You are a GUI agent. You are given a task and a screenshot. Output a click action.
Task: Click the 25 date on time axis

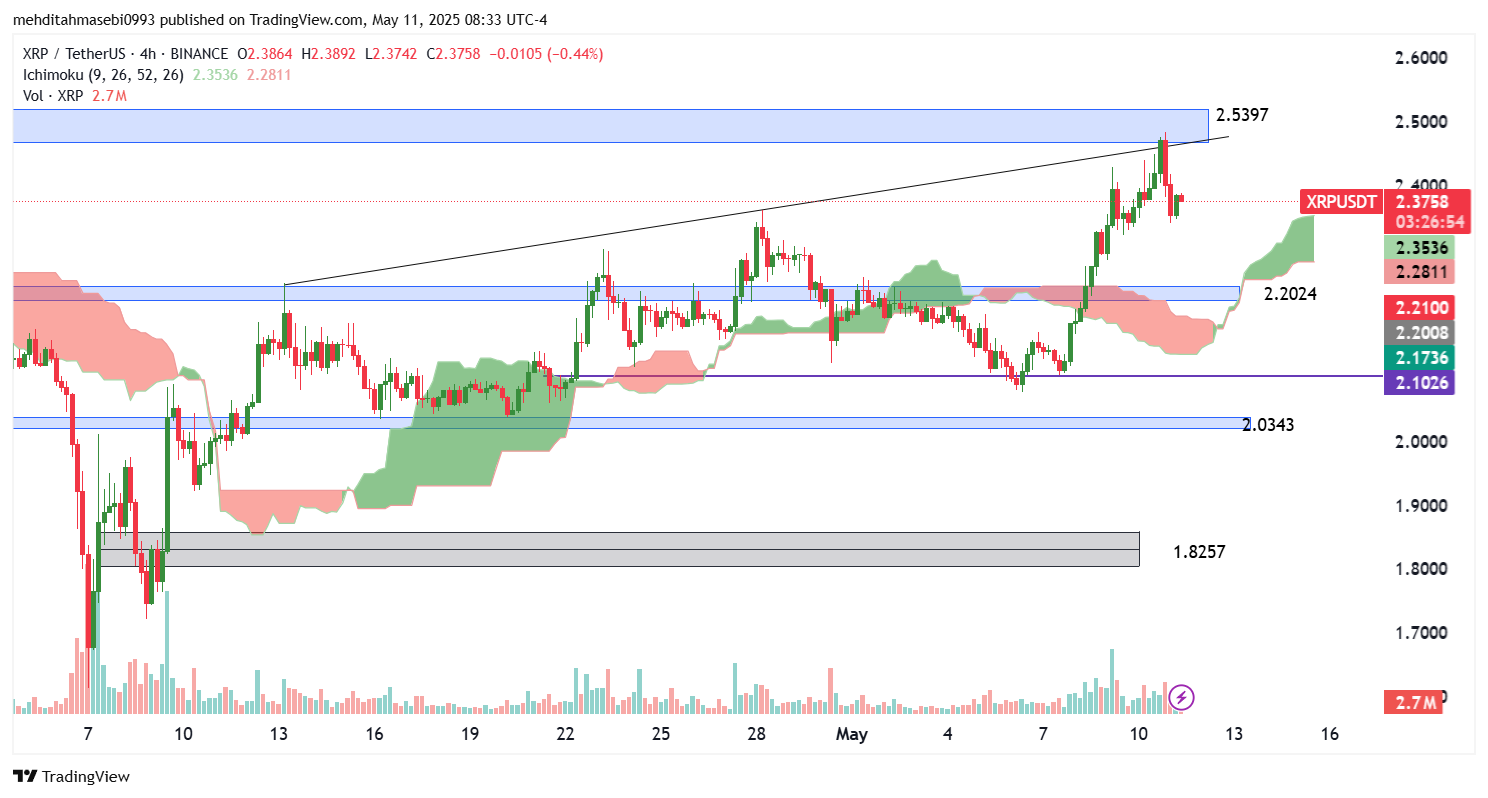[661, 734]
